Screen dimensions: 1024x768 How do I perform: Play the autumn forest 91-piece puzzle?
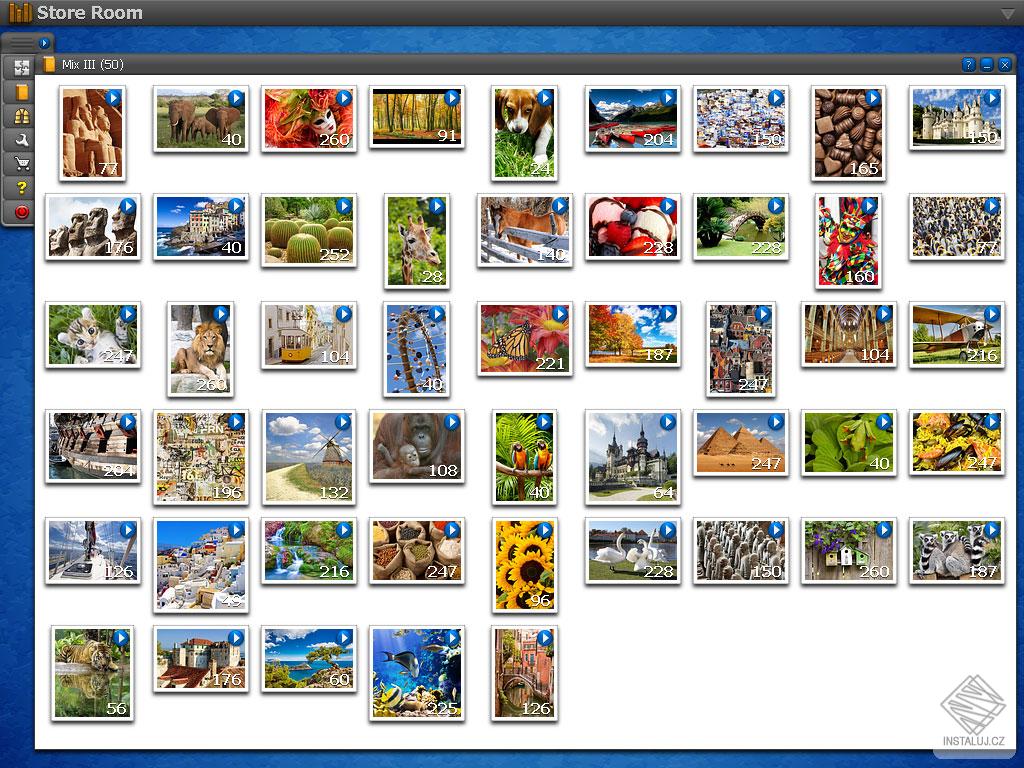click(x=451, y=98)
